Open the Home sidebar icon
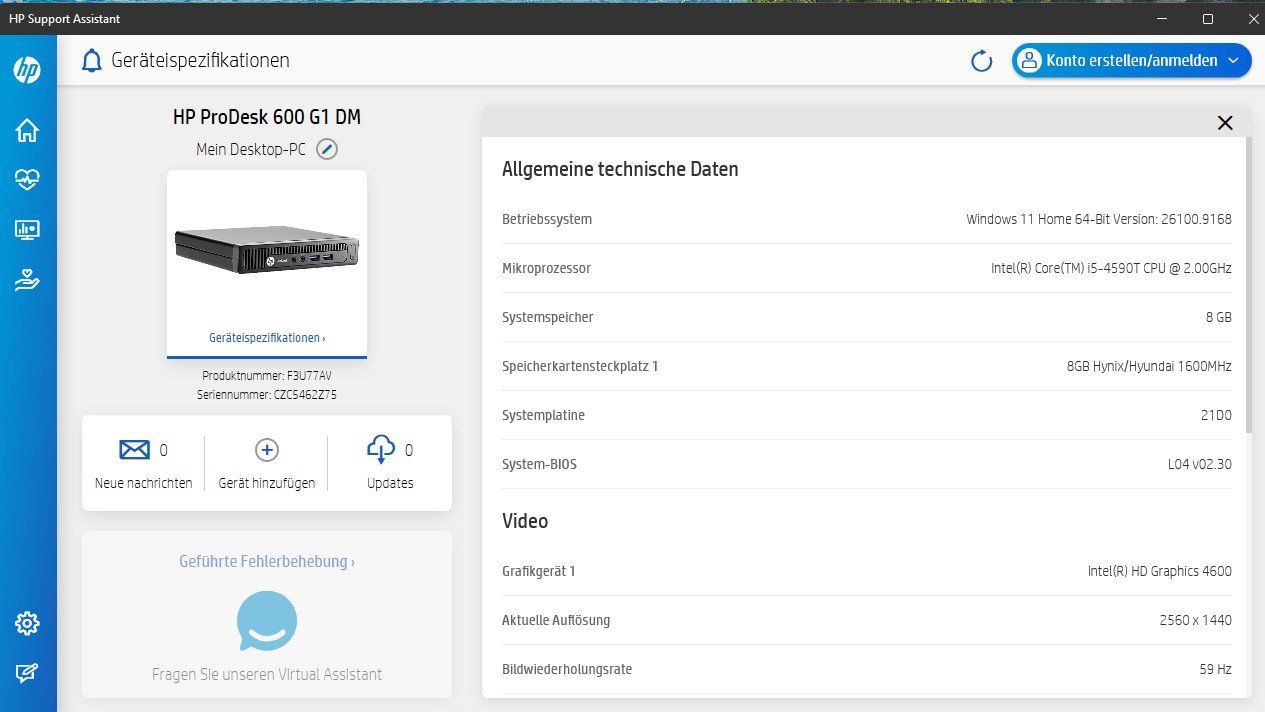Screen dimensions: 1265x712 coord(27,130)
